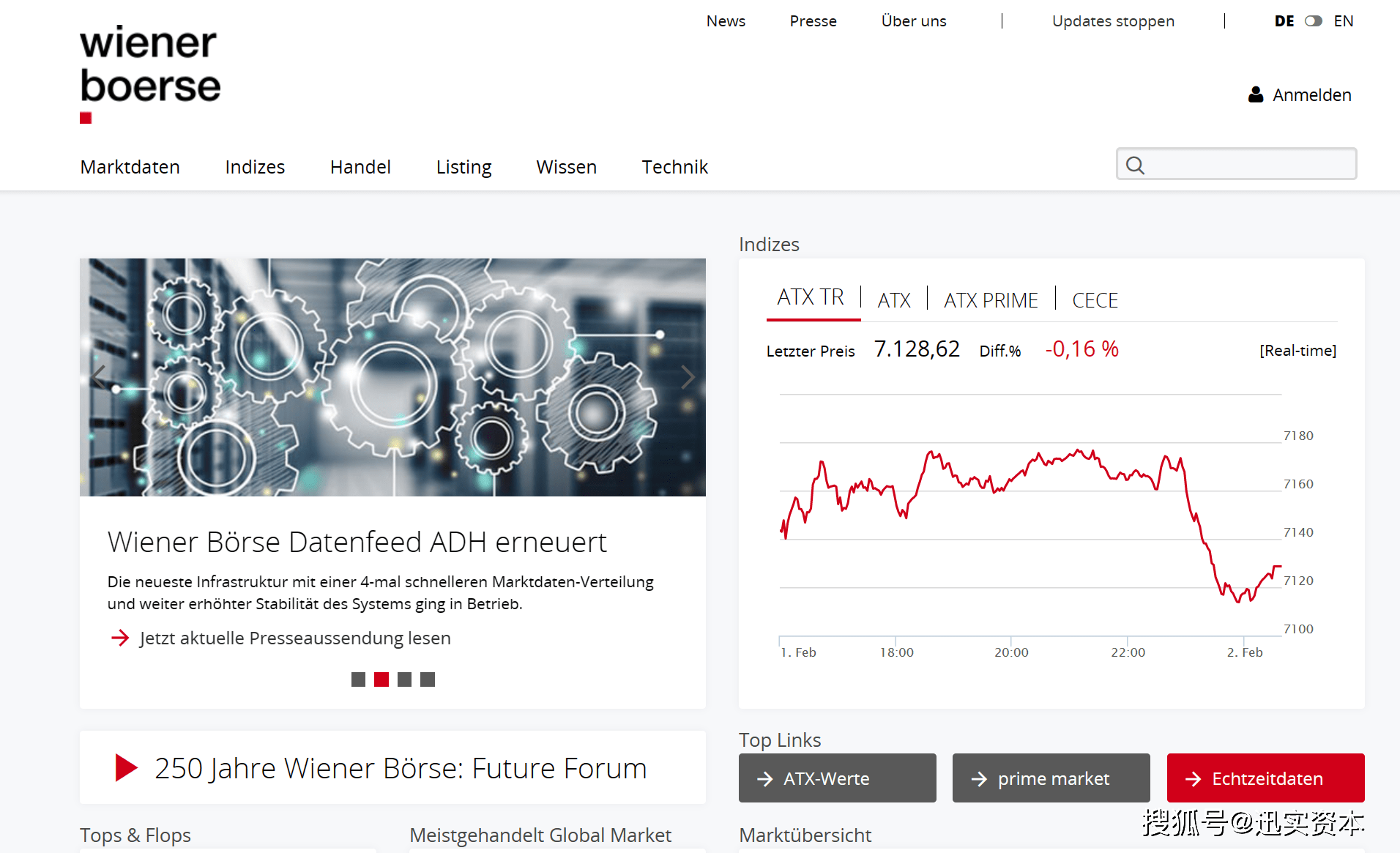Click the arrow icon on ATX-Werte button
Screen dimensions: 1400x853
coord(764,779)
